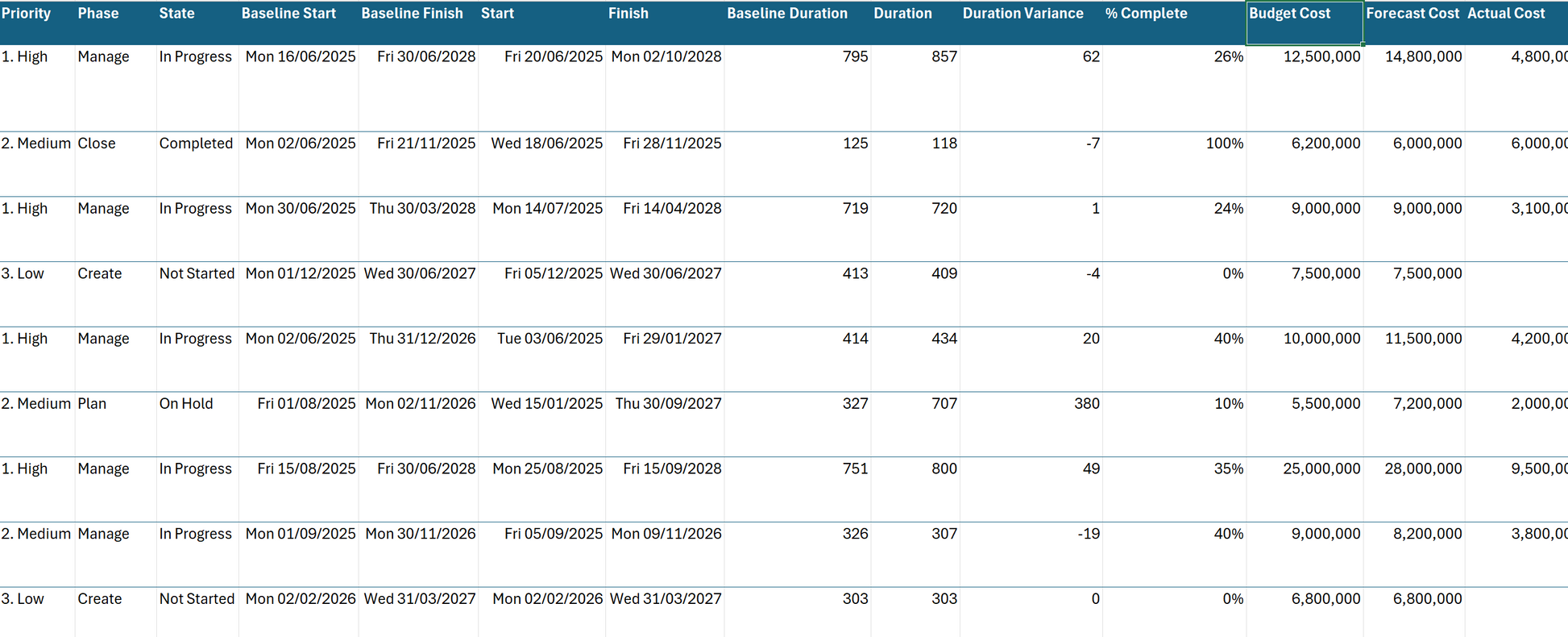Click baseline finish Fri 21/11/2025

[x=426, y=144]
